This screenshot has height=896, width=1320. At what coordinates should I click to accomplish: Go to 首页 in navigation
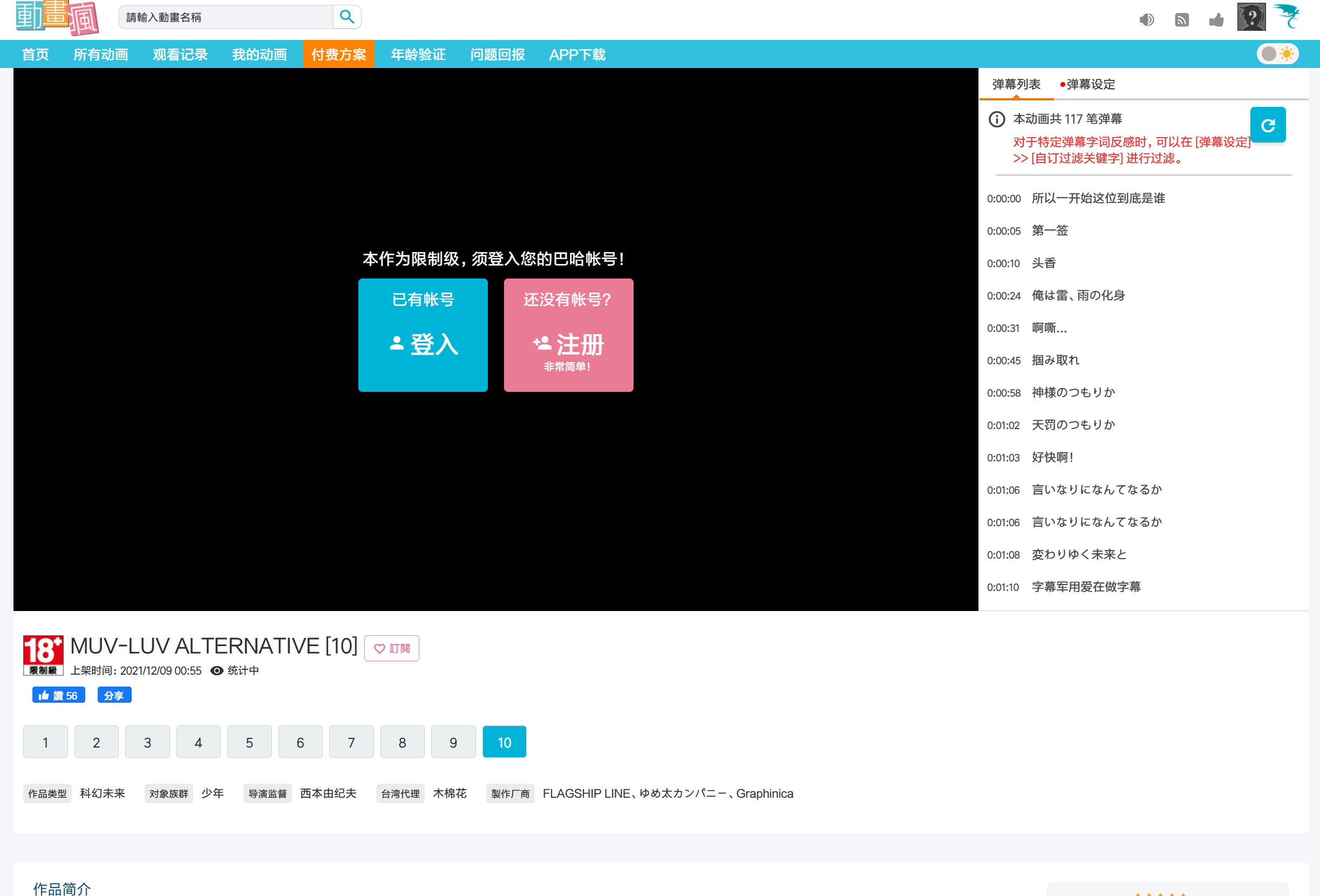point(35,55)
